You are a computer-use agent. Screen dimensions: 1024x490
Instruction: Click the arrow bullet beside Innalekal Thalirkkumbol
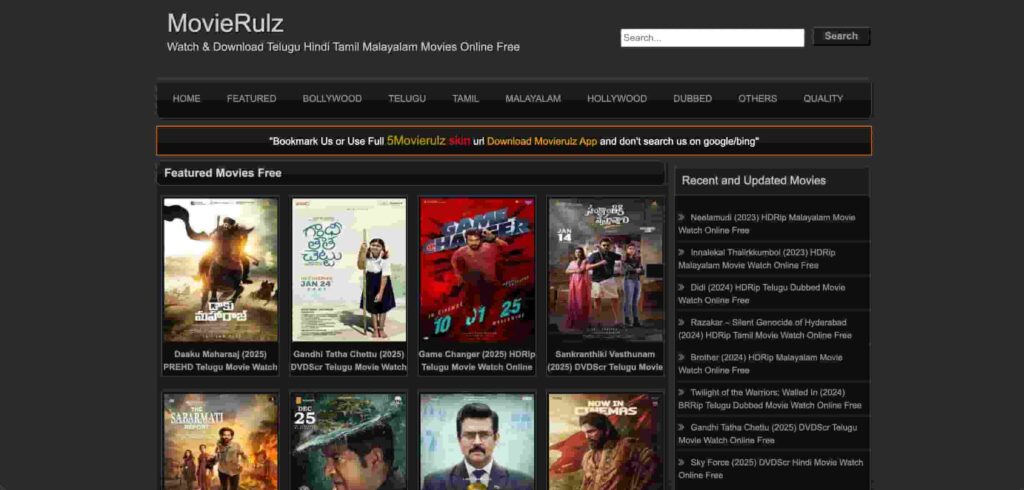(681, 252)
